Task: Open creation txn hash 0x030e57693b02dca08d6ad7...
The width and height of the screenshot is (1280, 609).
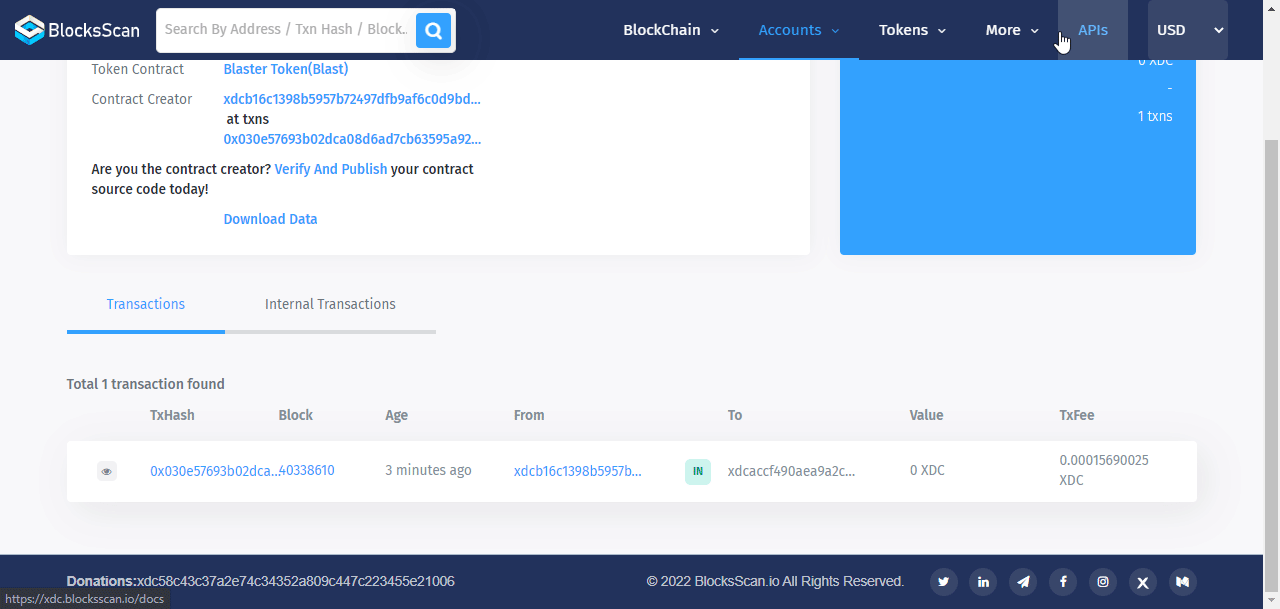Action: pyautogui.click(x=352, y=140)
